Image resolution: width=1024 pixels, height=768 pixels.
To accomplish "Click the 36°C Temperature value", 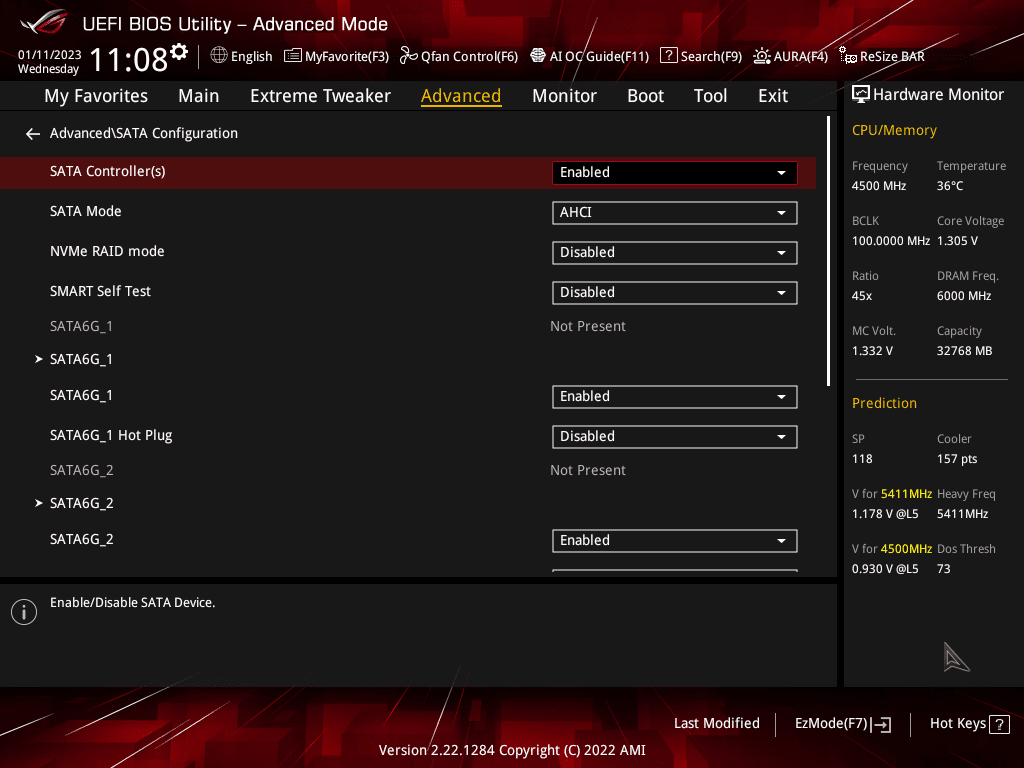I will [950, 186].
